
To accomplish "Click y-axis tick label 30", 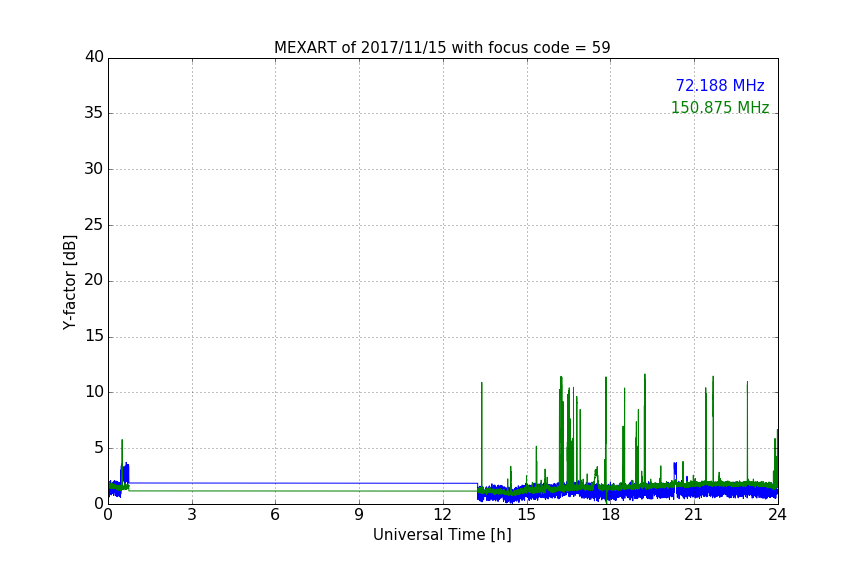I will tap(94, 169).
